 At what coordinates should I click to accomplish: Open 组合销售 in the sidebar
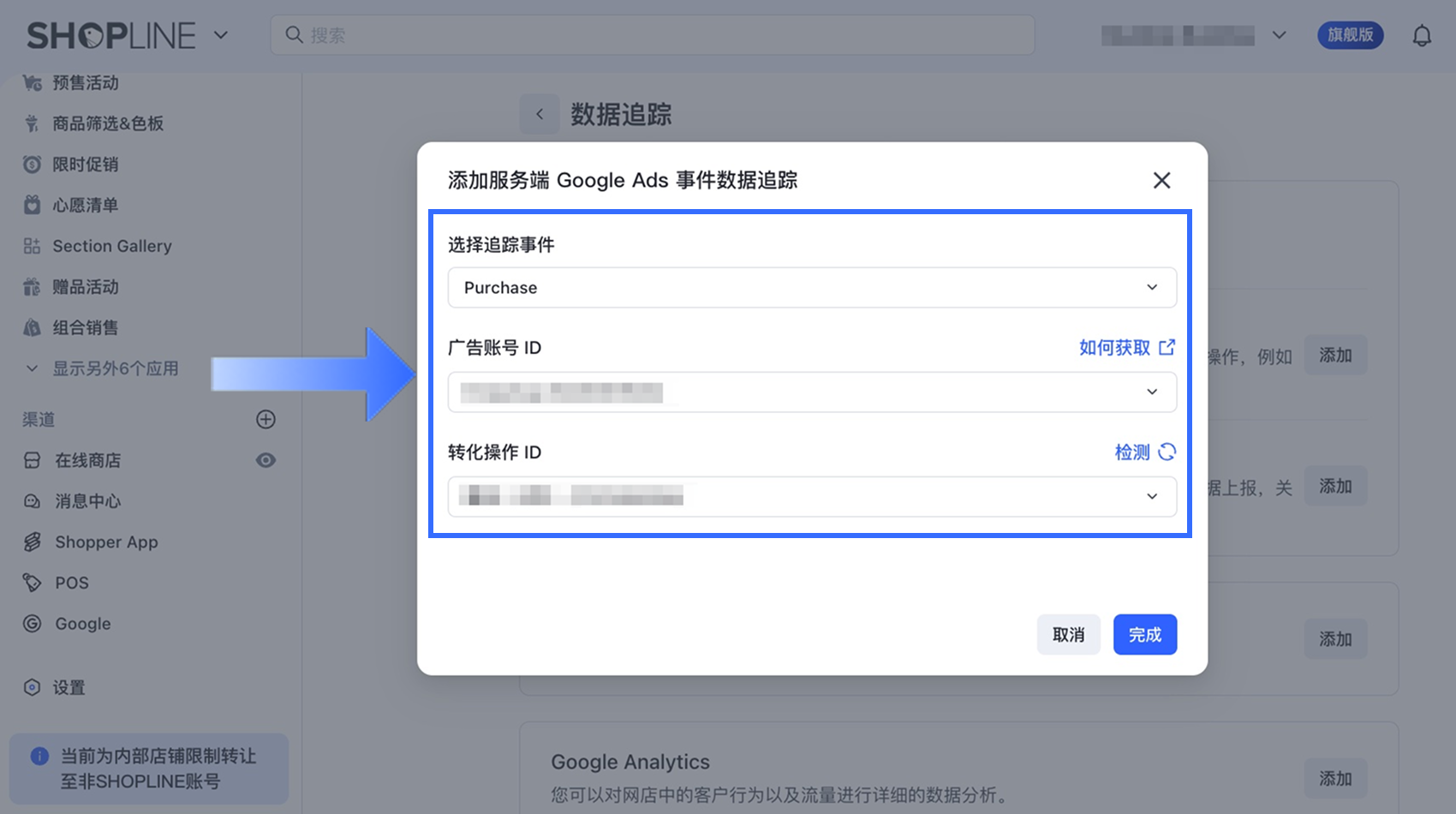[86, 327]
